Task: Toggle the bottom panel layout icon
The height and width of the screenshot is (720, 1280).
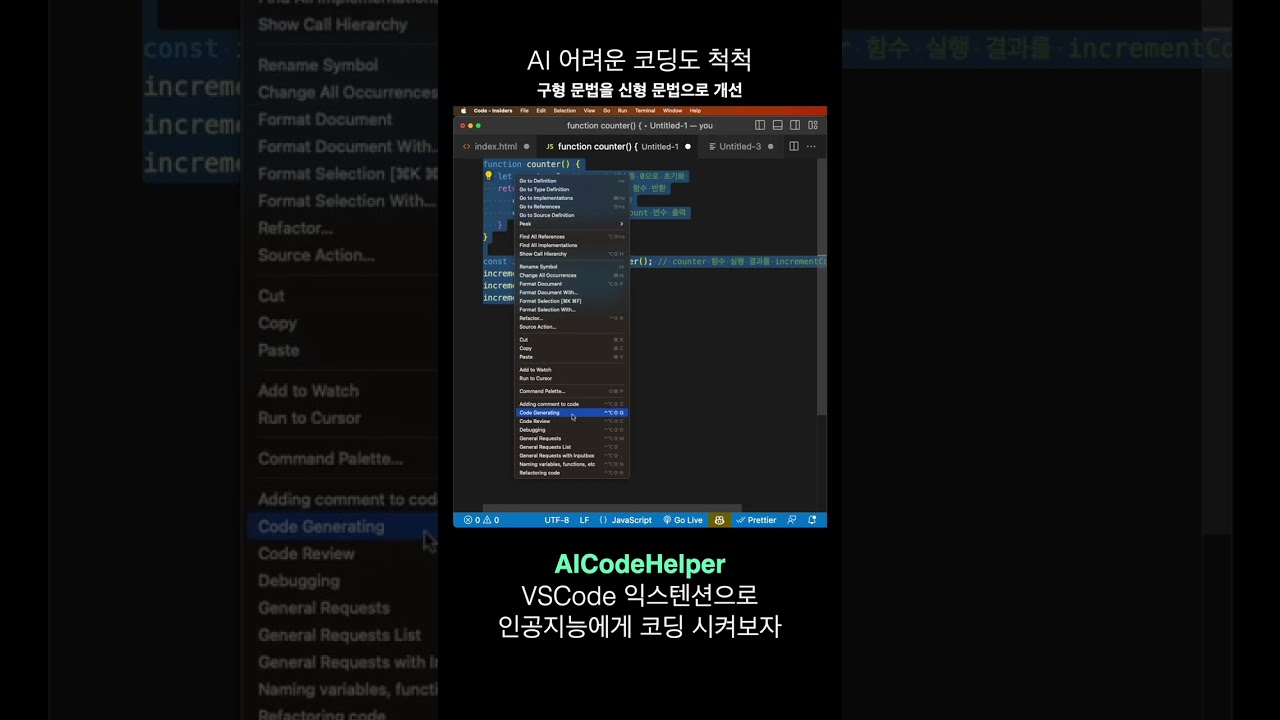Action: click(777, 126)
